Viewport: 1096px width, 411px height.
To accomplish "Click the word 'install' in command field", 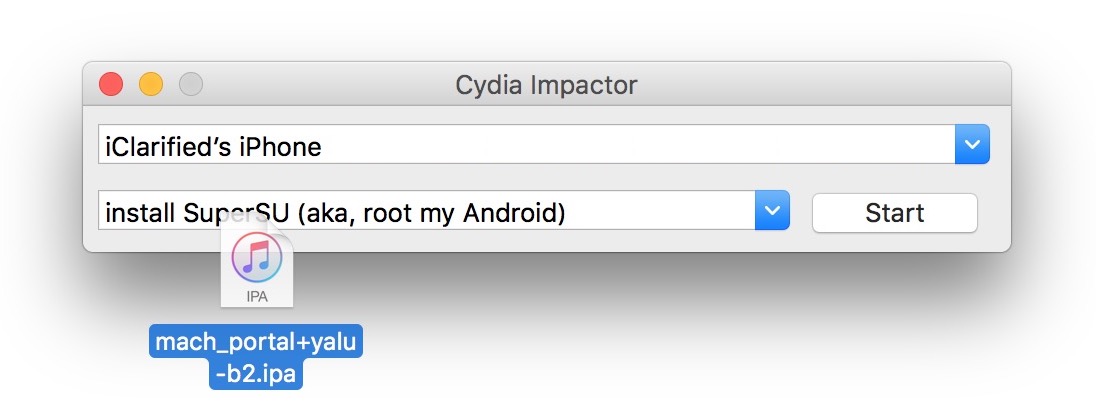I will pos(140,212).
